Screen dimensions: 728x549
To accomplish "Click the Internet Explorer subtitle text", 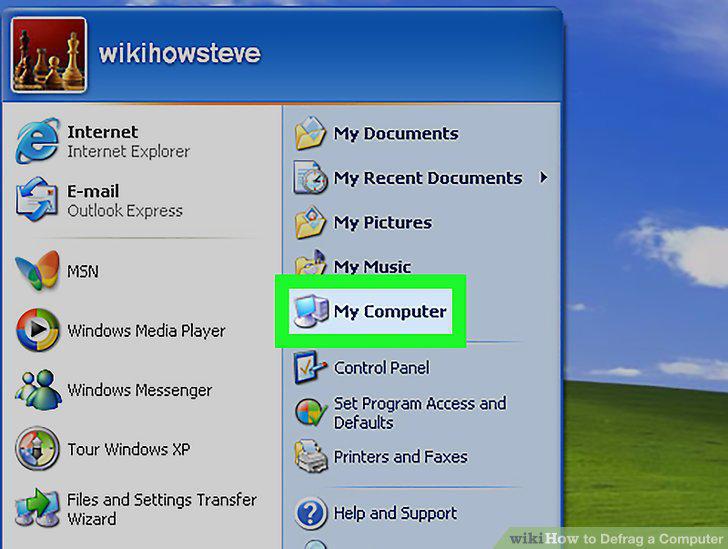I will [x=129, y=151].
